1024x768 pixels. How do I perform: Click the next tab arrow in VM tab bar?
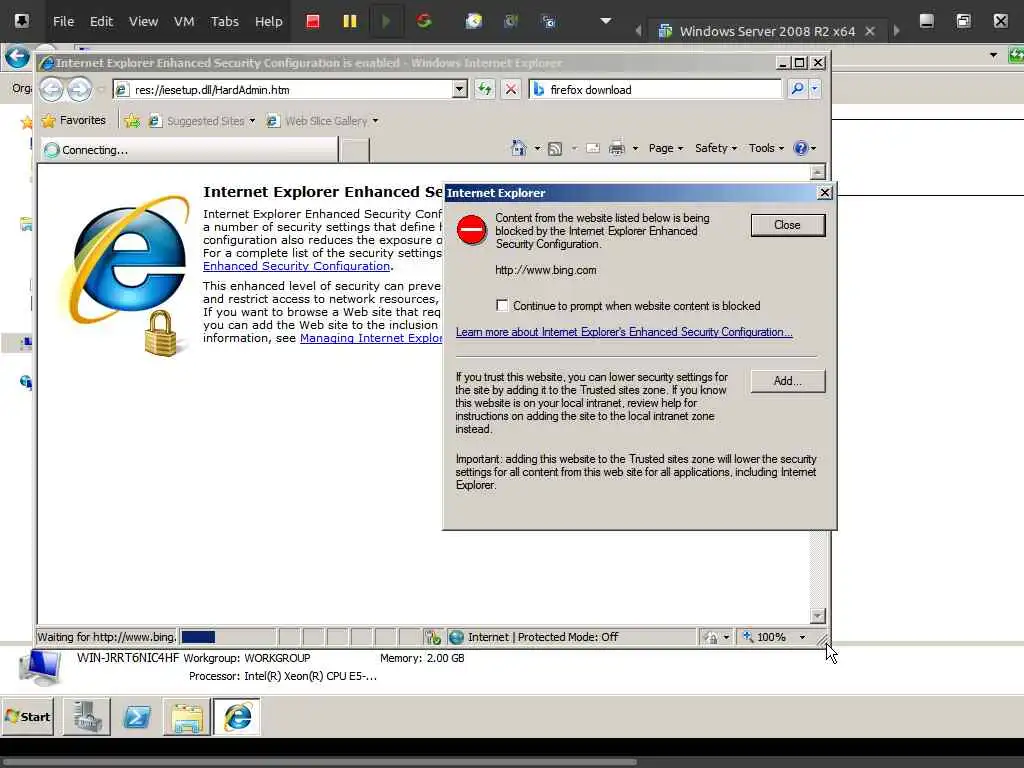pos(896,31)
